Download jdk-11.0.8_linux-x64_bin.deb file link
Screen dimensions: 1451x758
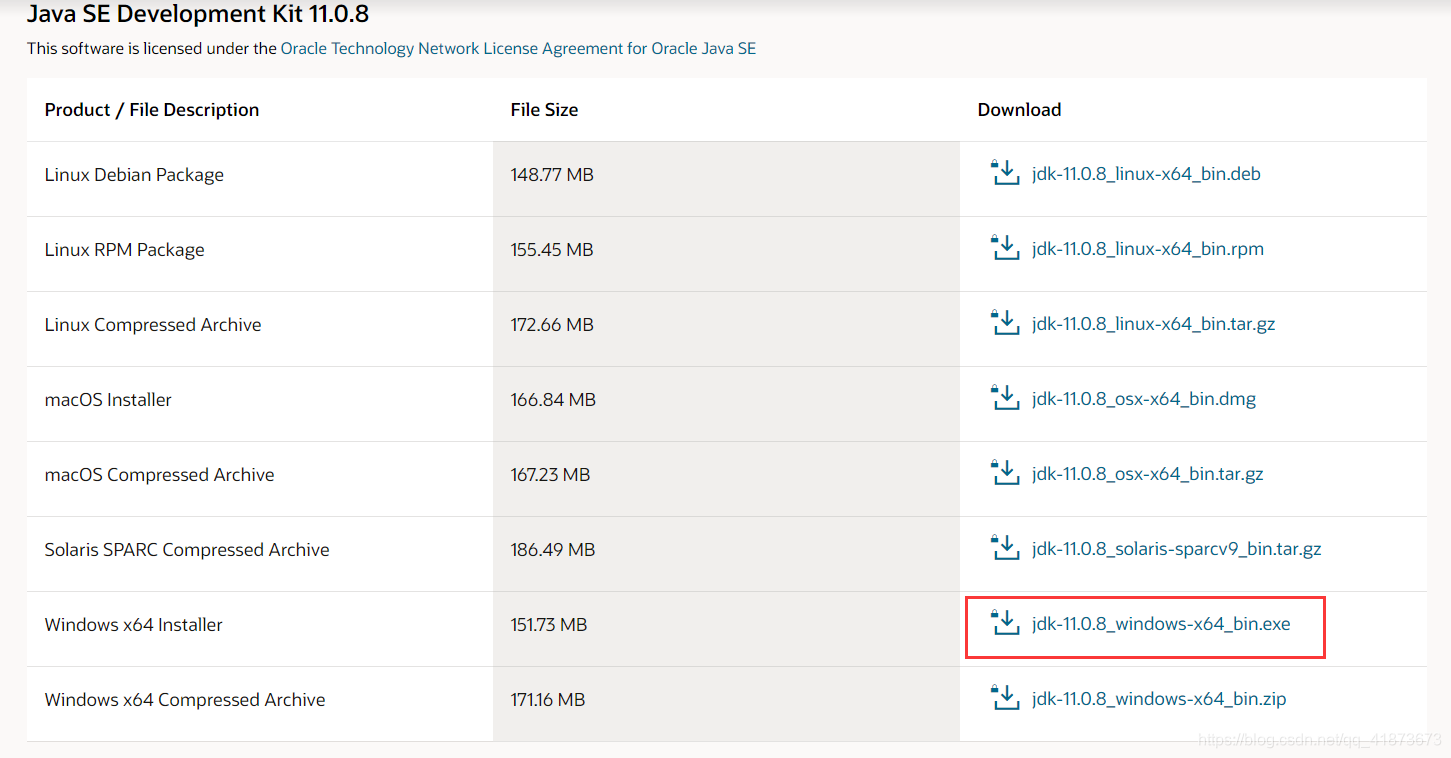point(1146,174)
